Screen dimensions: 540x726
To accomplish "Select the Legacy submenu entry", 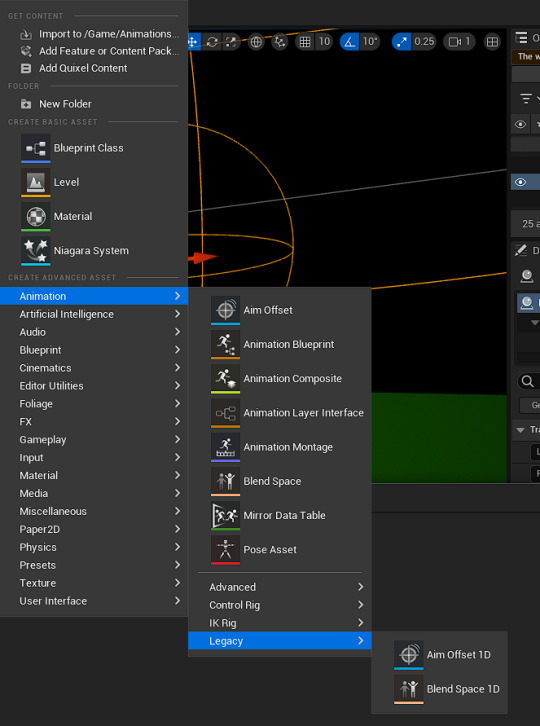I will pos(280,641).
